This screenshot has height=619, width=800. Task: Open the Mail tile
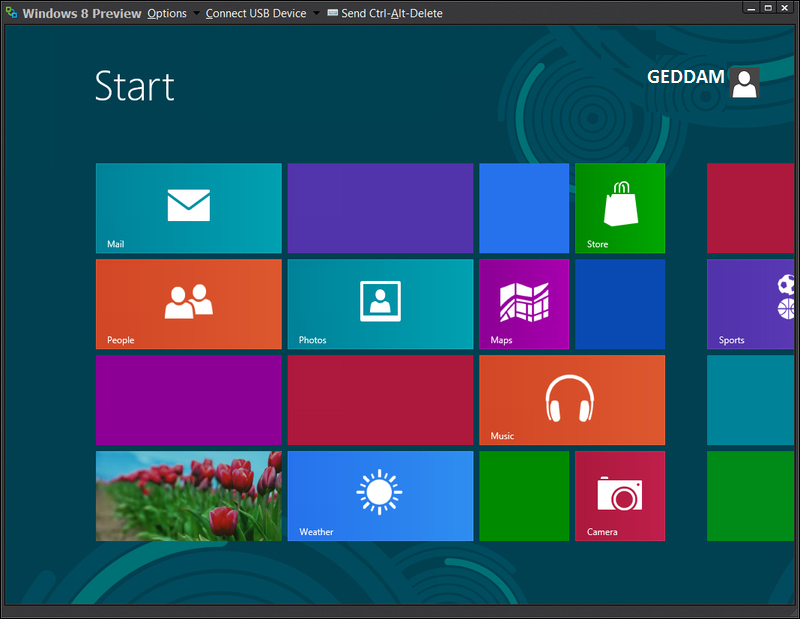pyautogui.click(x=189, y=208)
